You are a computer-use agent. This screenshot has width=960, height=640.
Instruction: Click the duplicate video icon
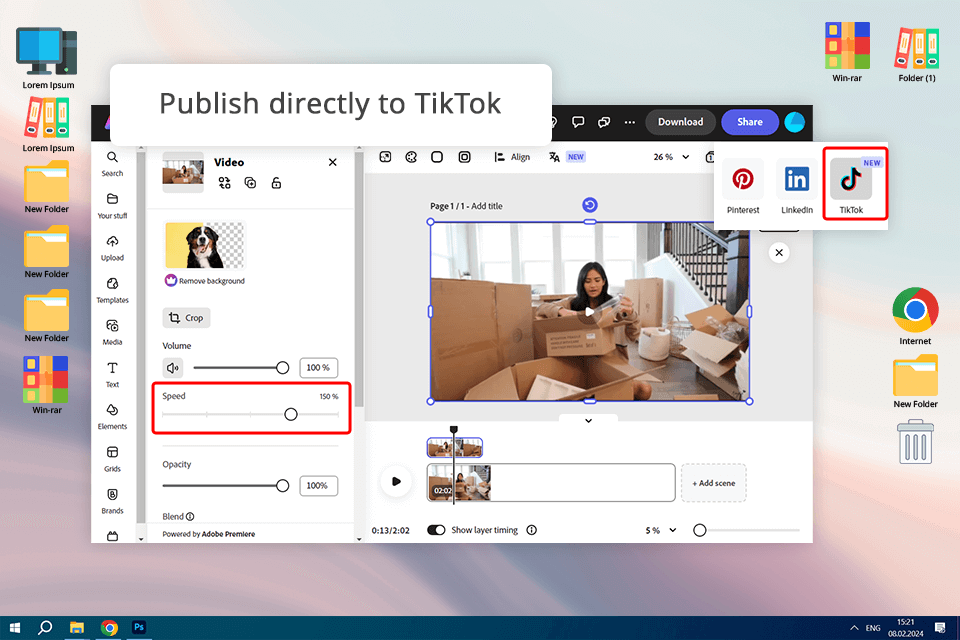click(250, 183)
